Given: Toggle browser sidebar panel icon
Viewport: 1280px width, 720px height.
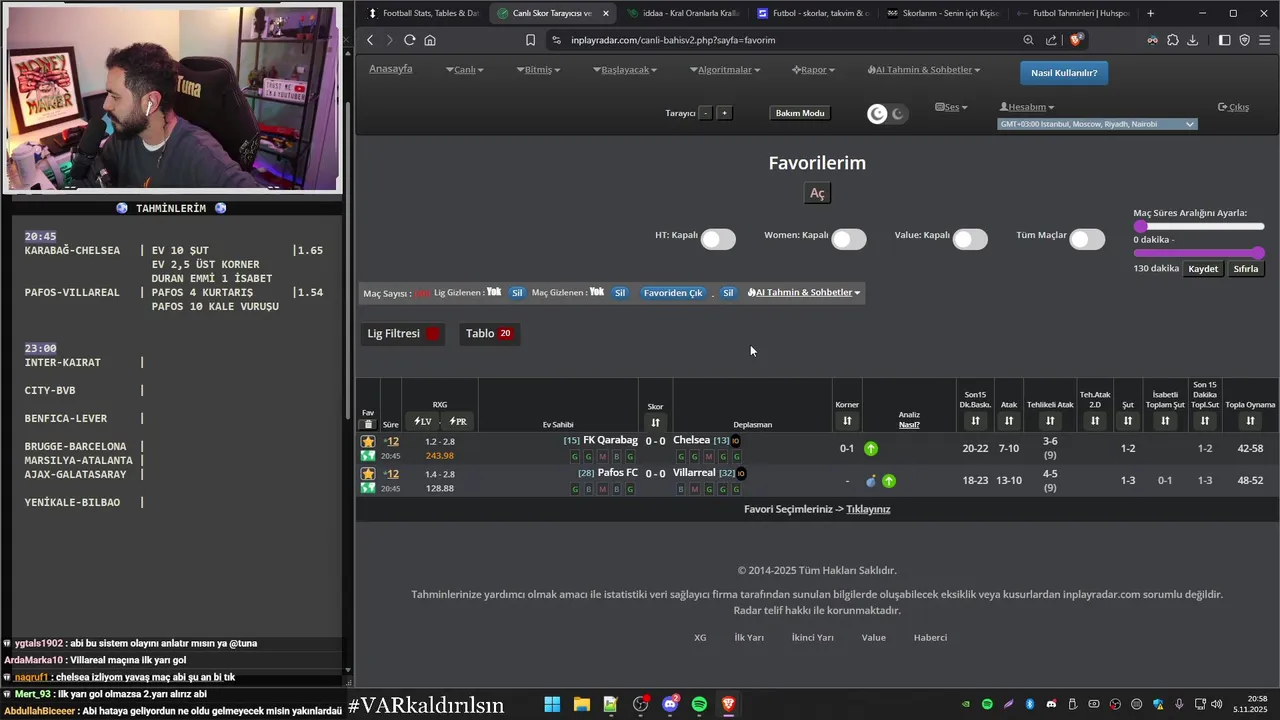Looking at the screenshot, I should pyautogui.click(x=1224, y=40).
